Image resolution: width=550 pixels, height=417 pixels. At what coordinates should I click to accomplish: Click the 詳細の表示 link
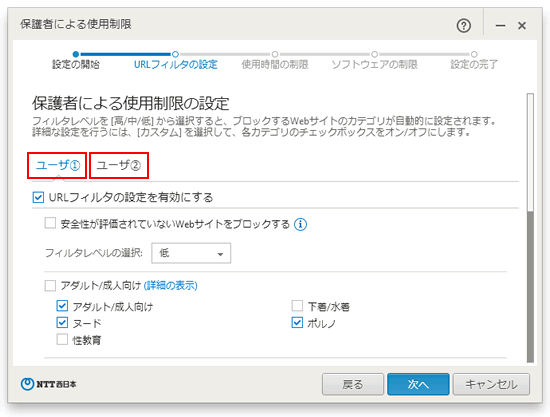point(171,285)
